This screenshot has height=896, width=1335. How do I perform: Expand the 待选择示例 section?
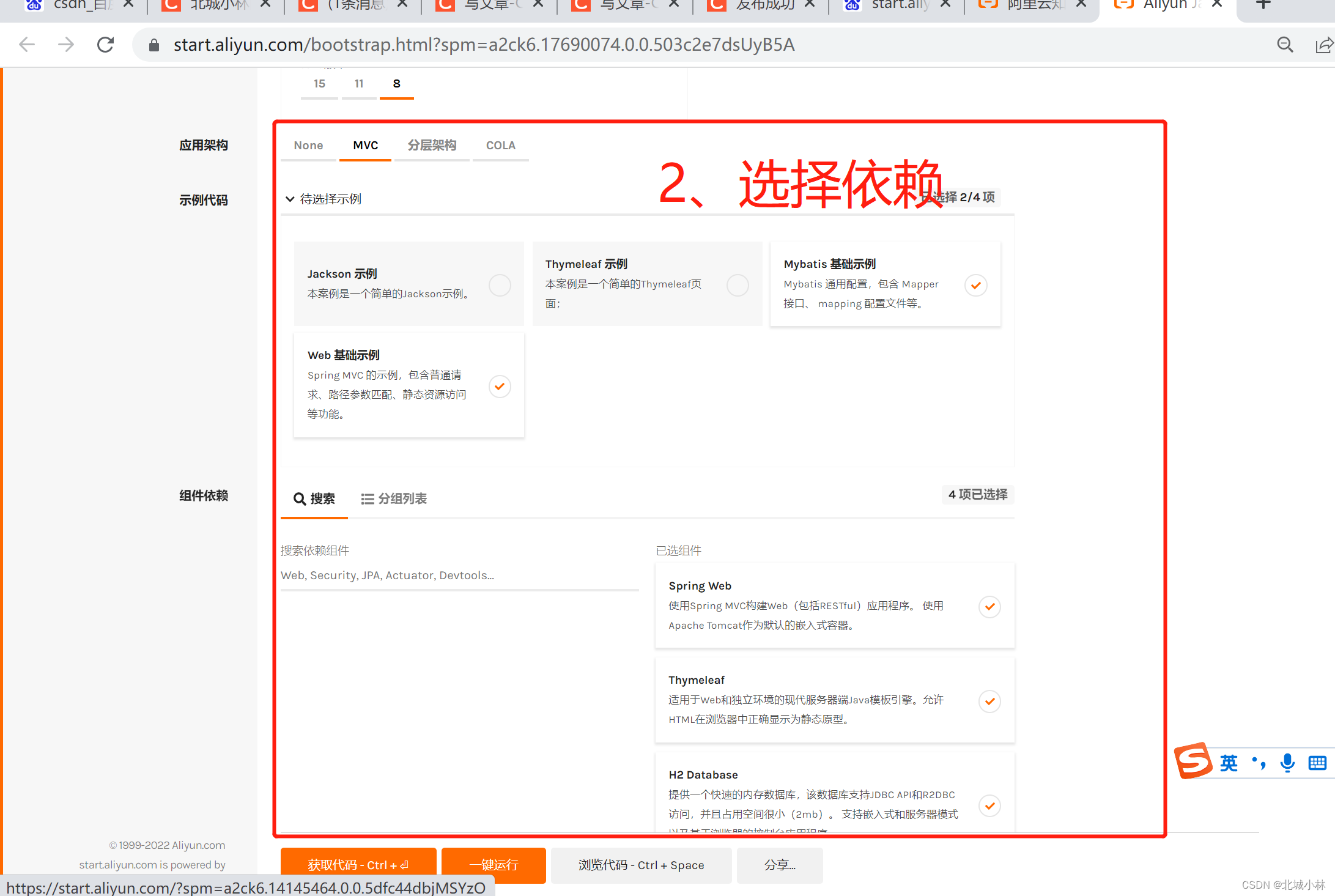click(x=324, y=198)
